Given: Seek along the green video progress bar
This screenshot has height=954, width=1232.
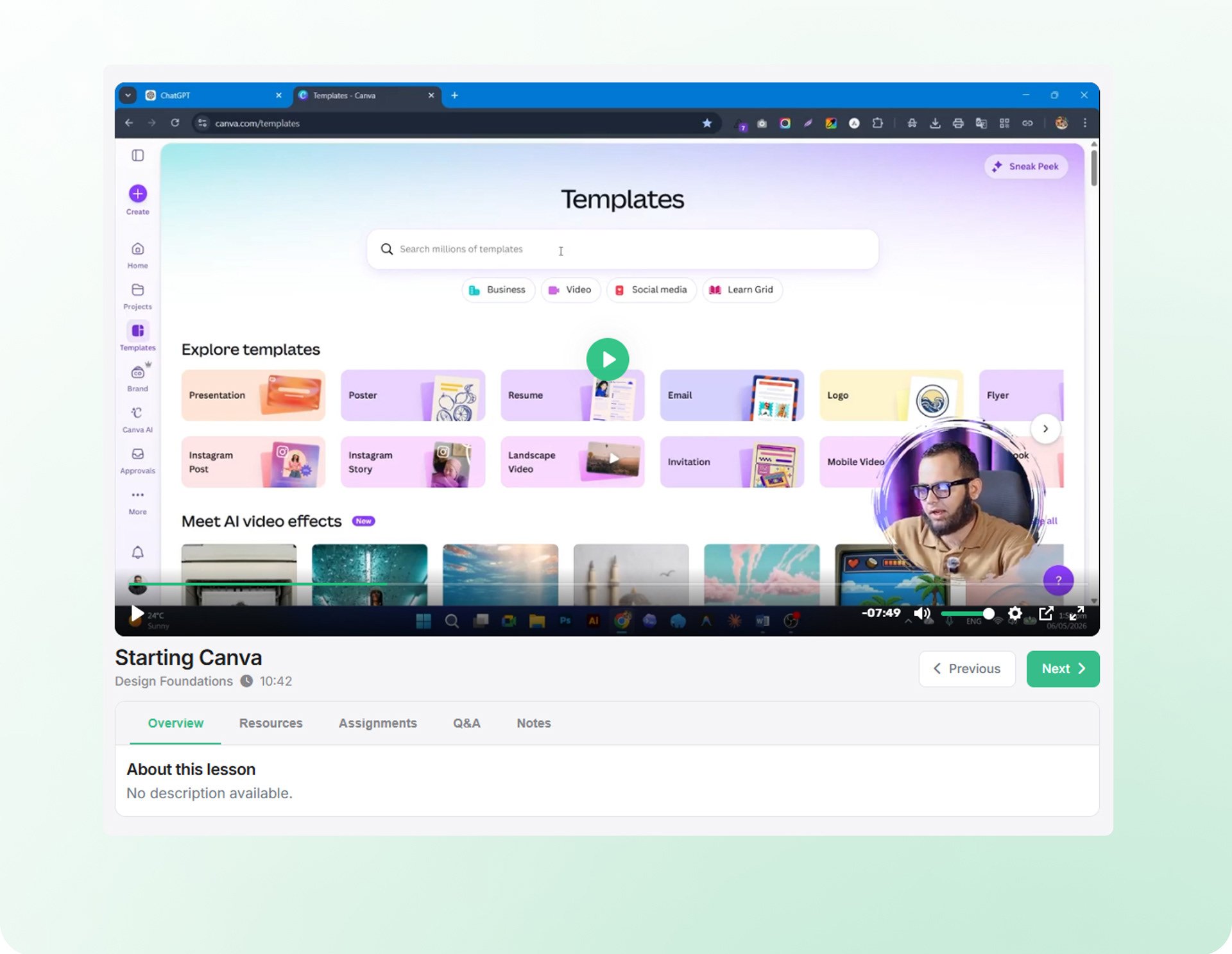Looking at the screenshot, I should point(607,584).
